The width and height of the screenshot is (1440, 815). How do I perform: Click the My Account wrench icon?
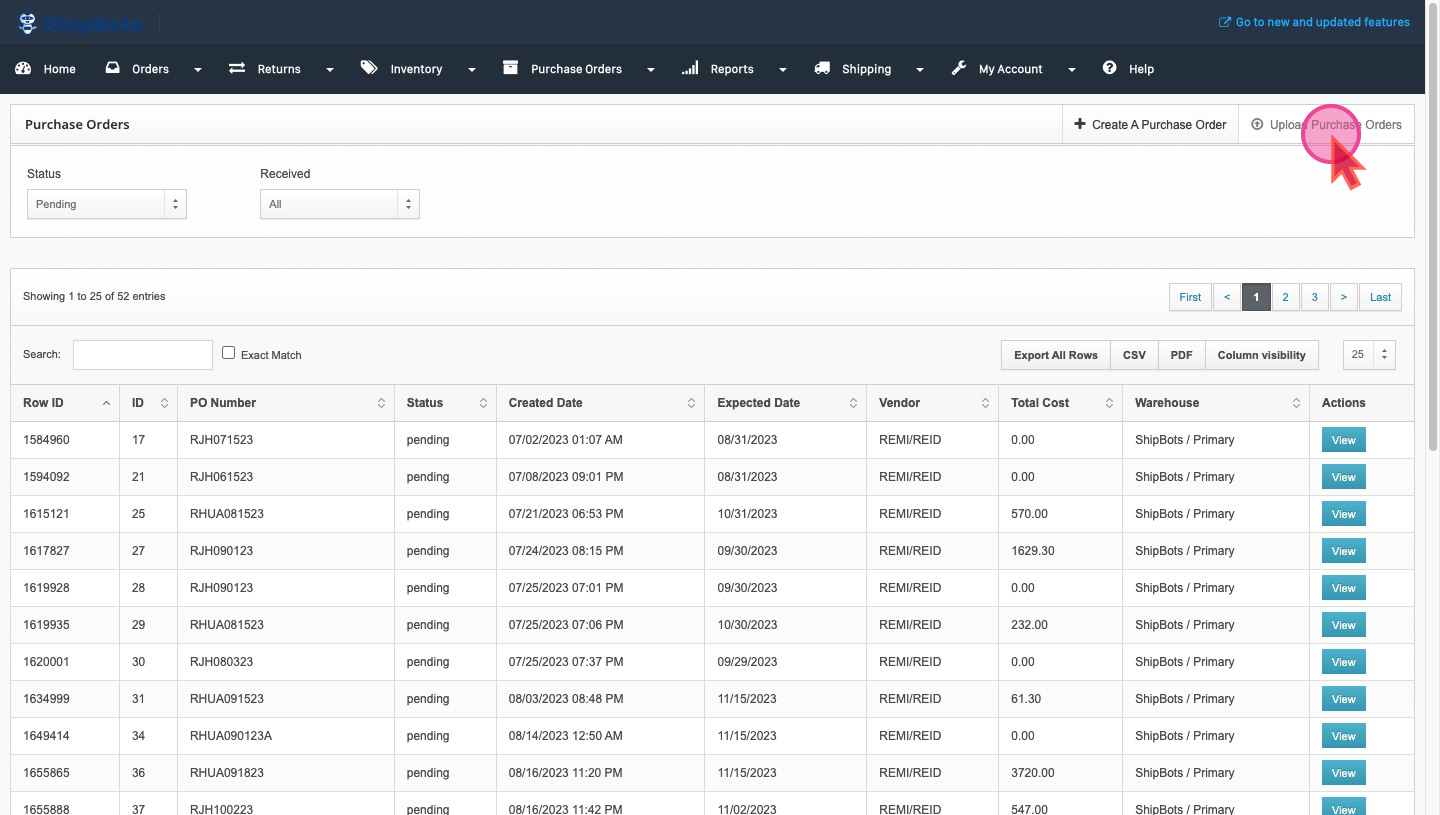(x=958, y=68)
